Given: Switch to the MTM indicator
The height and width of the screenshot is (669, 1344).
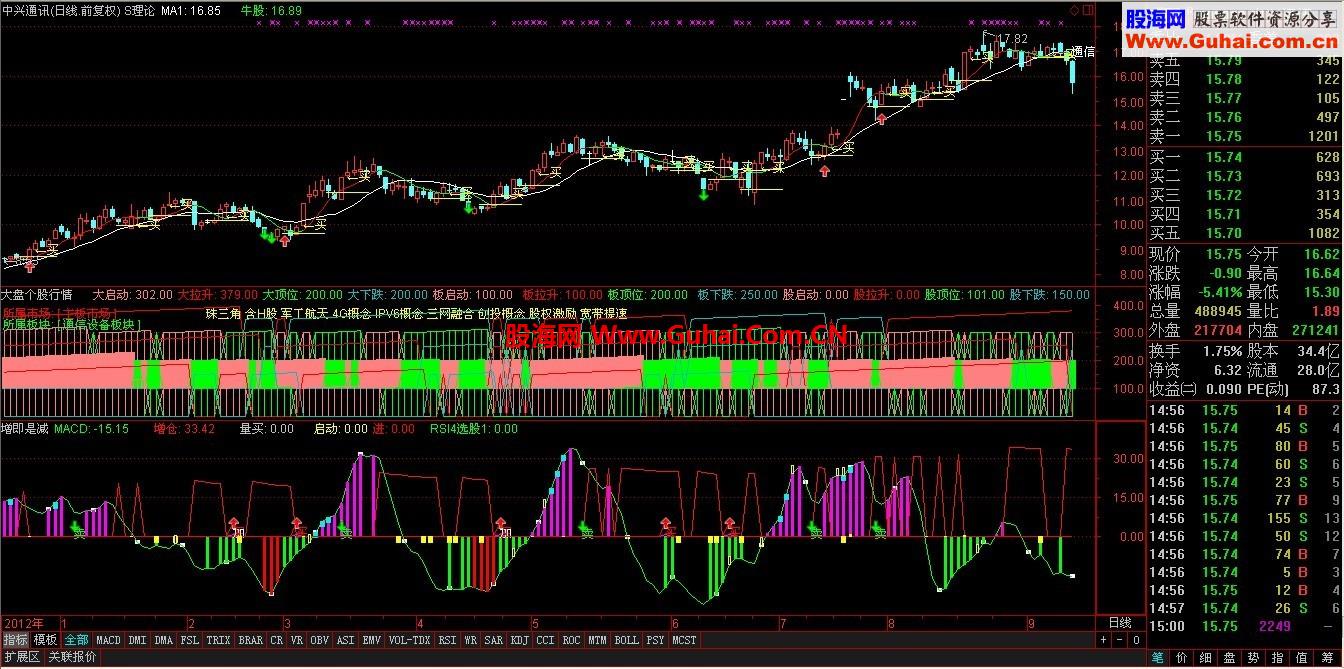Looking at the screenshot, I should point(598,640).
